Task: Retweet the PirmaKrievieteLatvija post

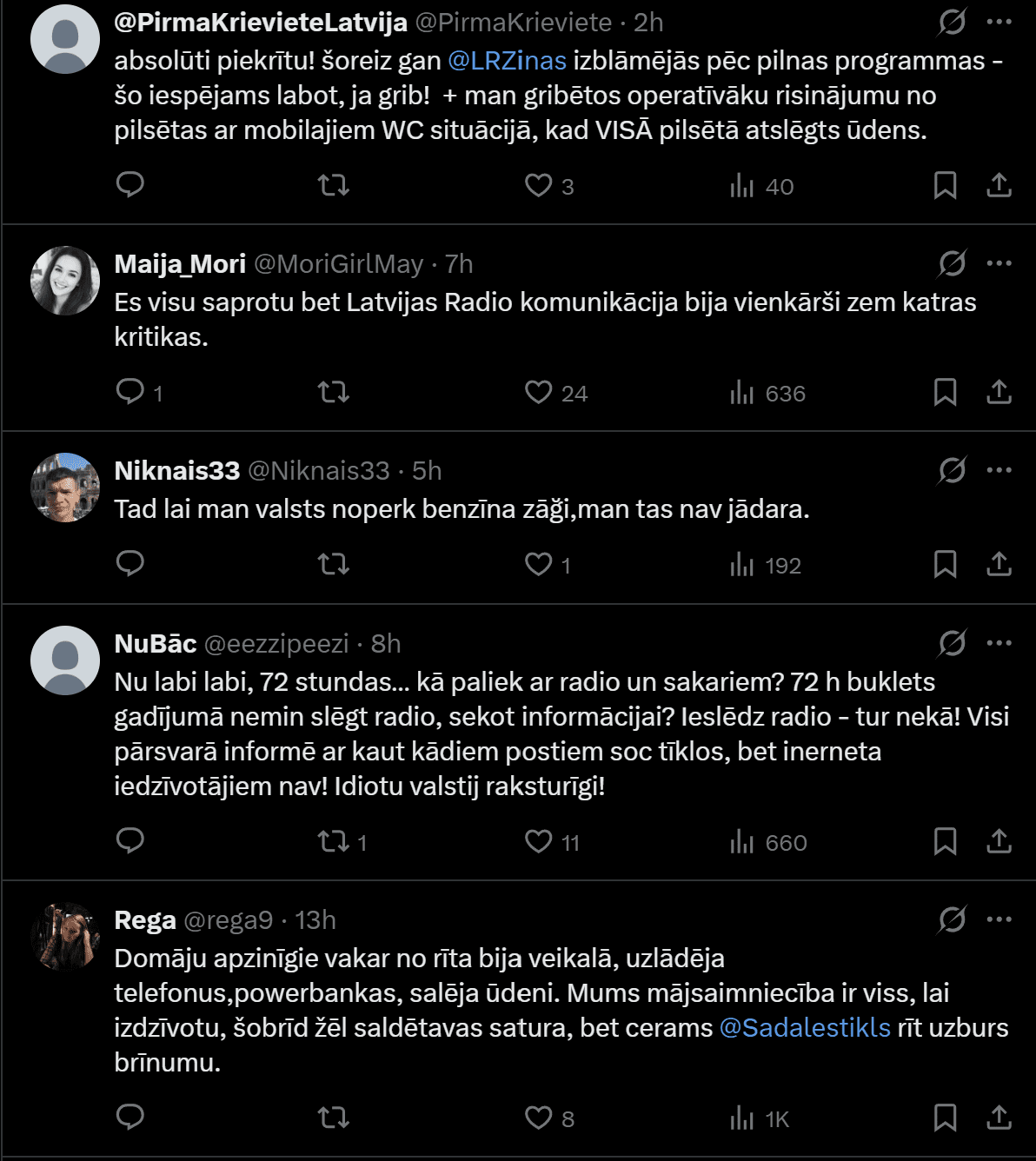Action: (334, 185)
